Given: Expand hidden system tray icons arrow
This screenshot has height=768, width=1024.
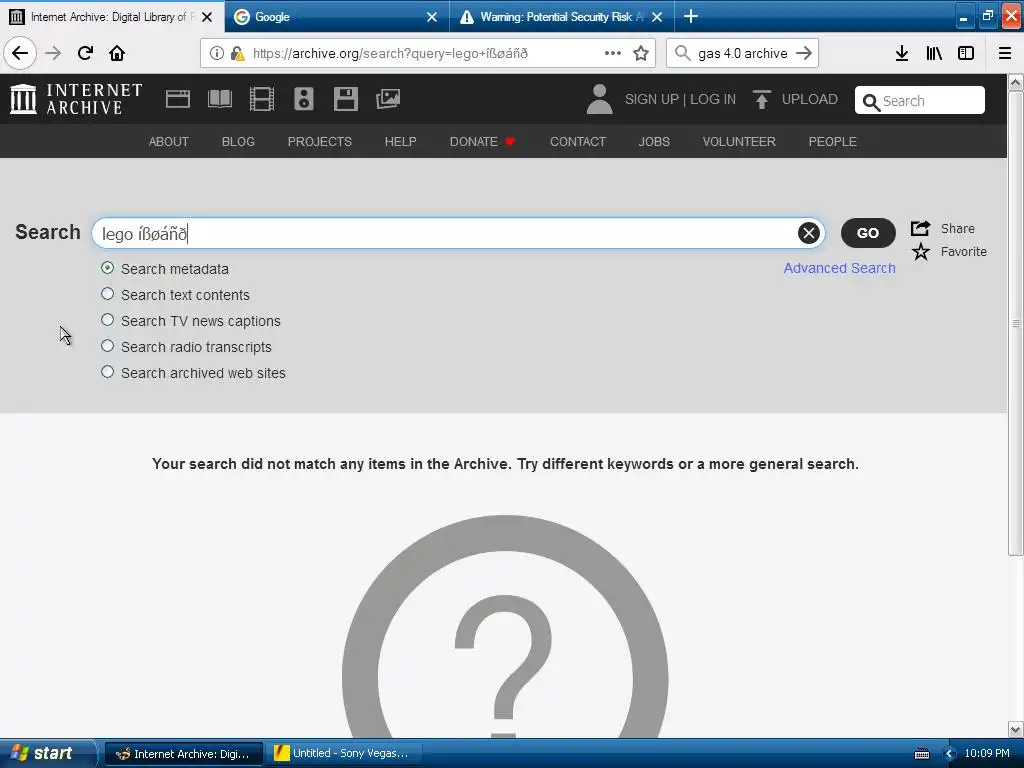Looking at the screenshot, I should coord(949,754).
